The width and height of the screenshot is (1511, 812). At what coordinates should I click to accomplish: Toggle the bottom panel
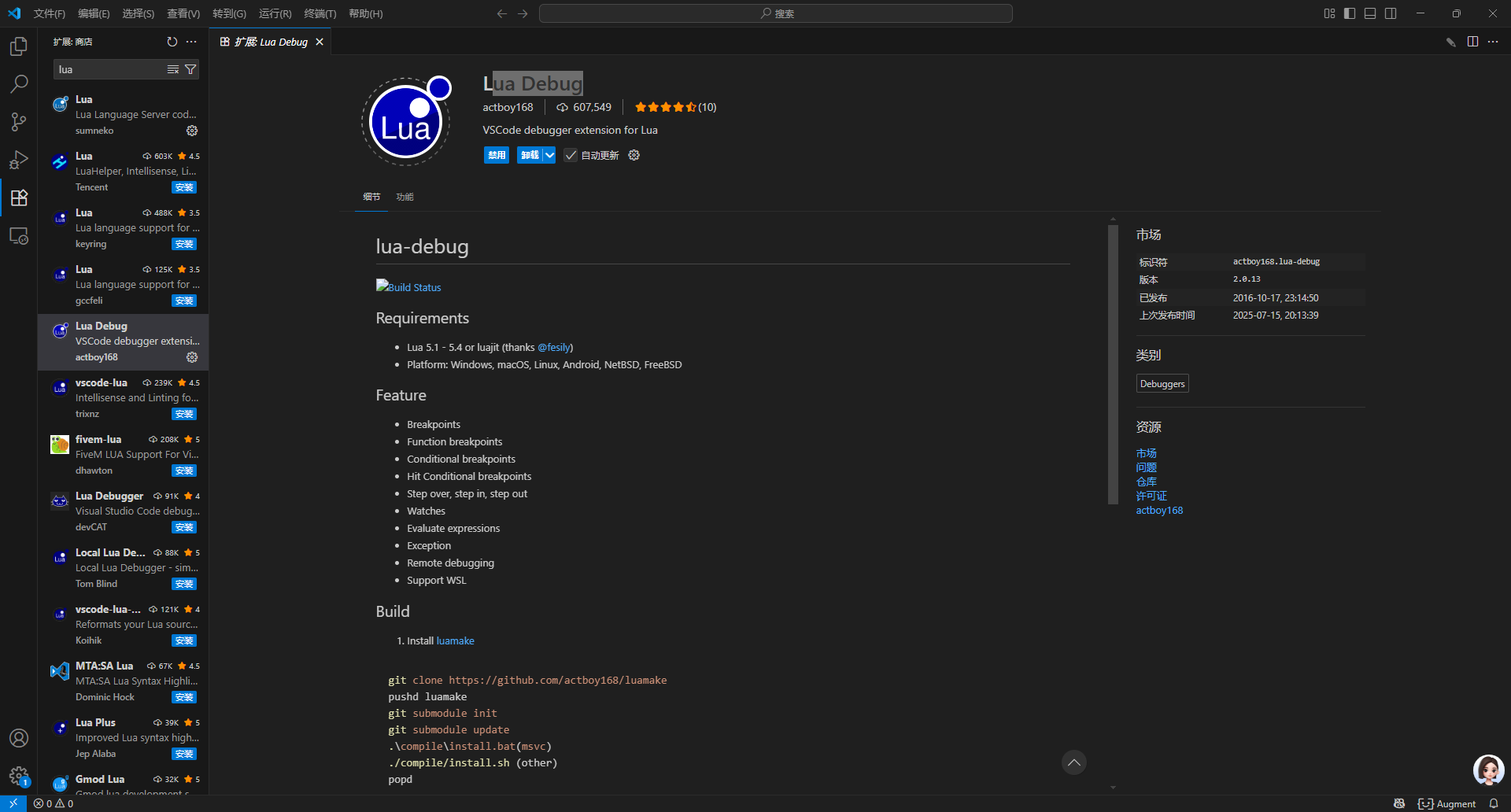[x=1370, y=13]
